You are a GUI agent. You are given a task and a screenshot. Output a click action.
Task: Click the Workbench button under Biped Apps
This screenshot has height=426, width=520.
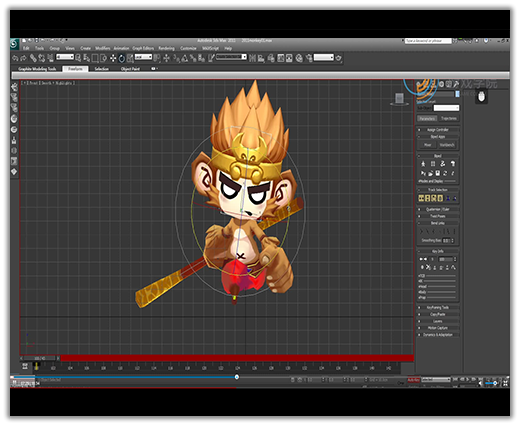(x=447, y=145)
